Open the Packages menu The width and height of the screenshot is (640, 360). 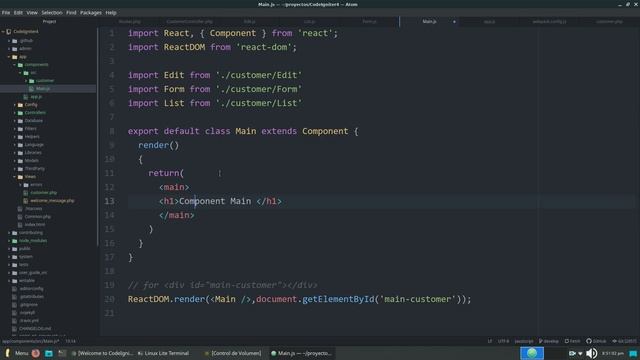pos(91,13)
